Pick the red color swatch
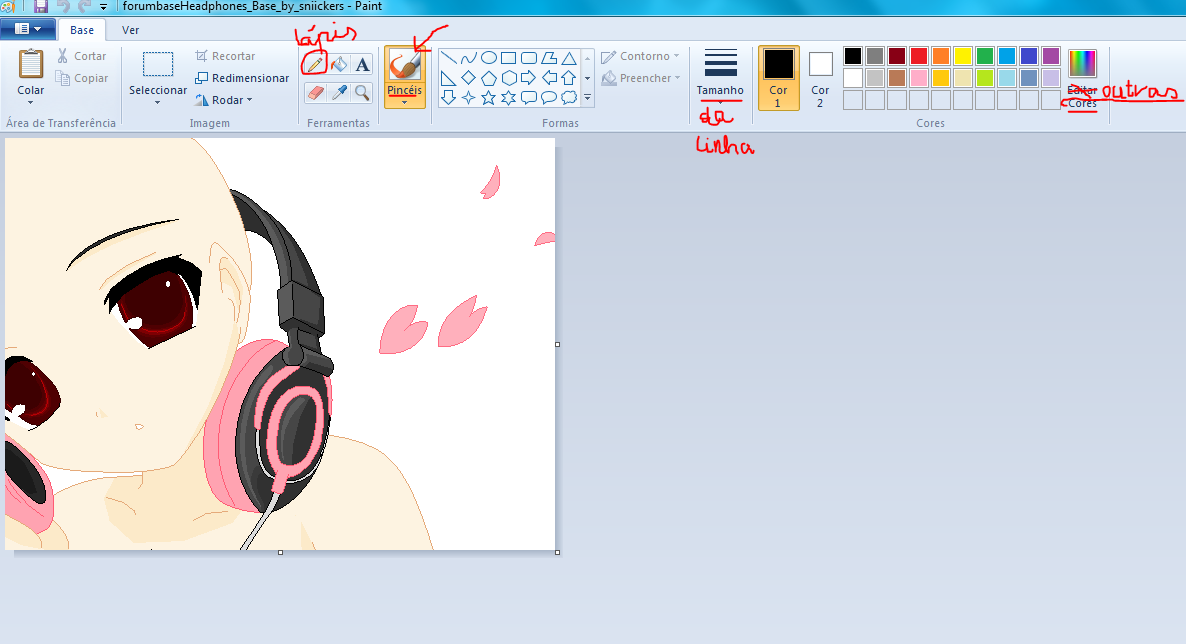 click(919, 56)
